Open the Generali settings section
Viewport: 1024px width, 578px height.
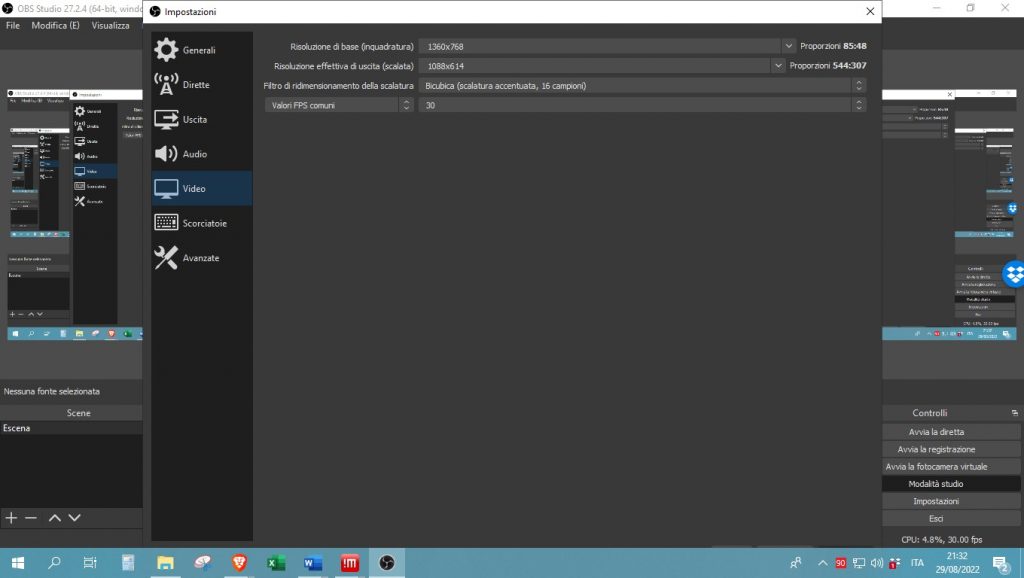coord(197,50)
